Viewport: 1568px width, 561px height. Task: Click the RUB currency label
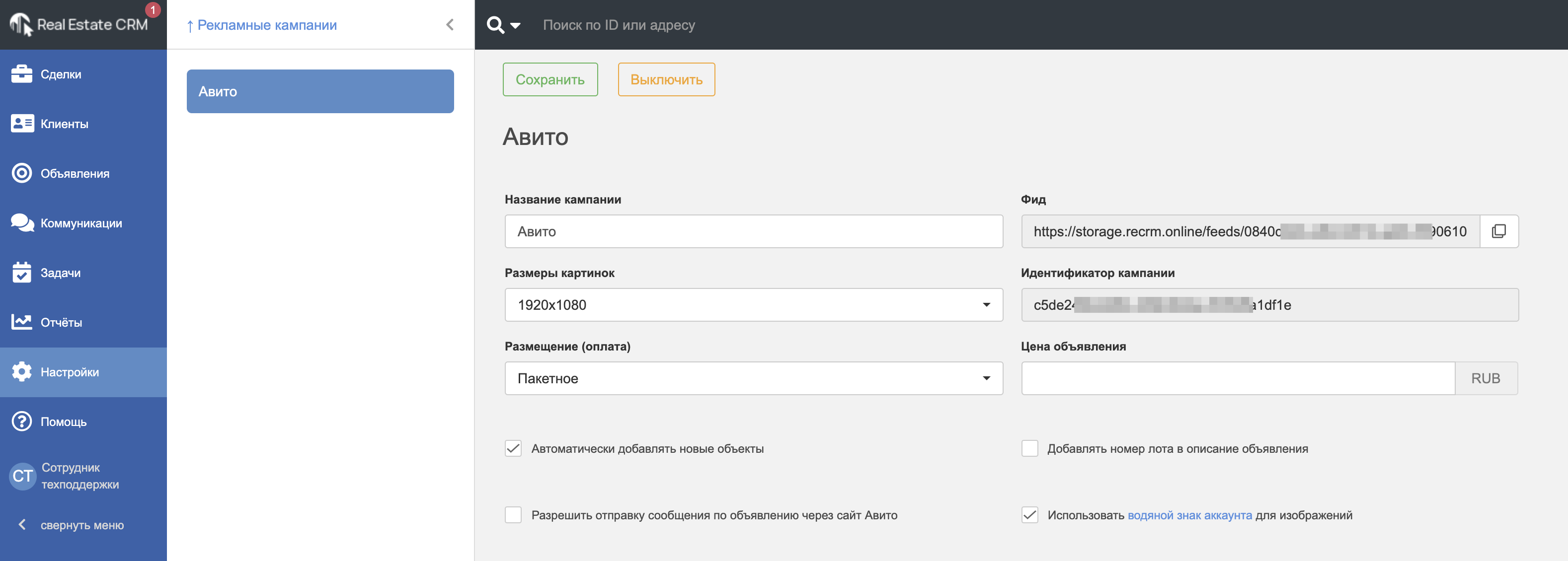(1486, 378)
